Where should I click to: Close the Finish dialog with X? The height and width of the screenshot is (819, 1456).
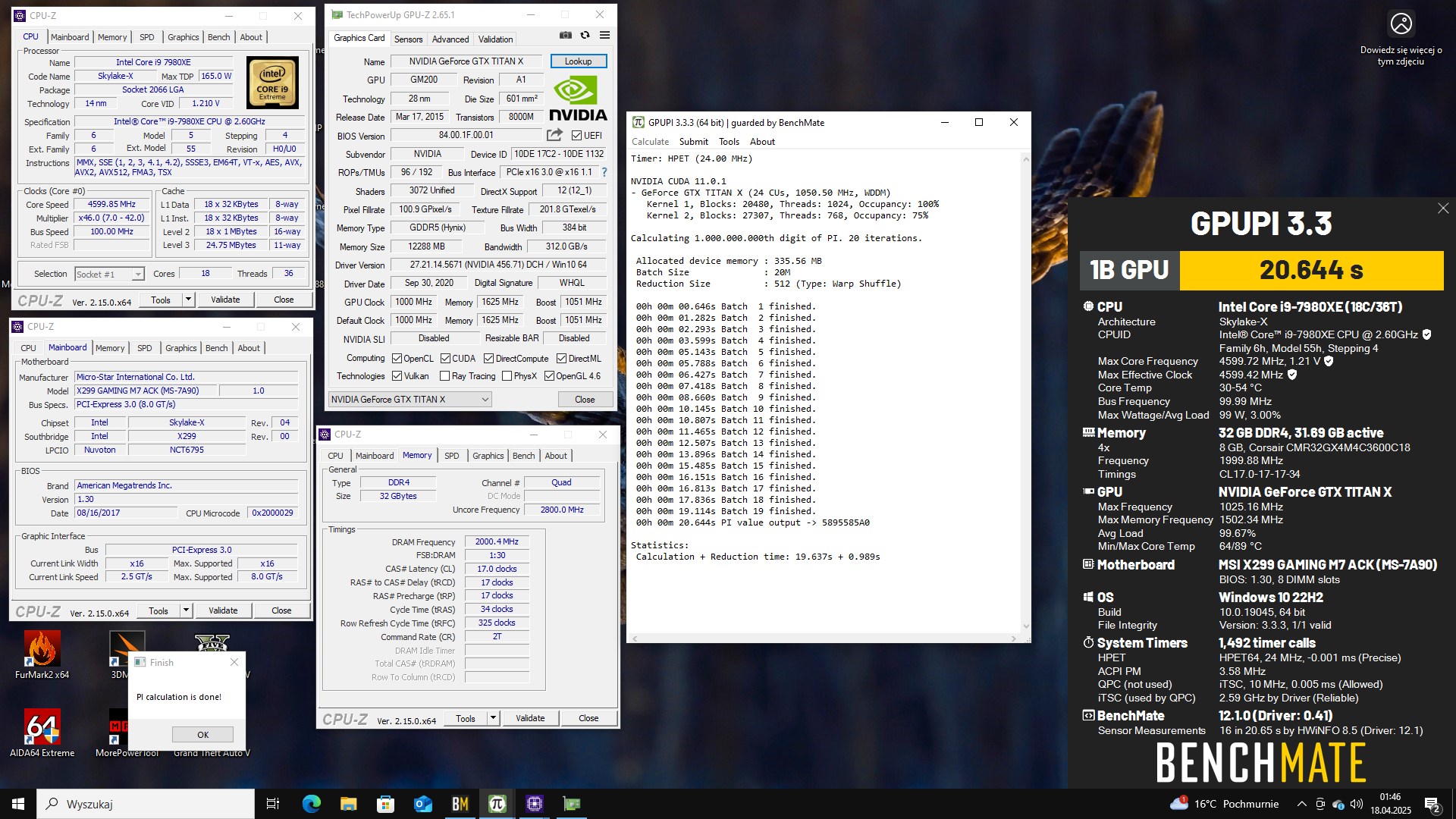[x=234, y=662]
